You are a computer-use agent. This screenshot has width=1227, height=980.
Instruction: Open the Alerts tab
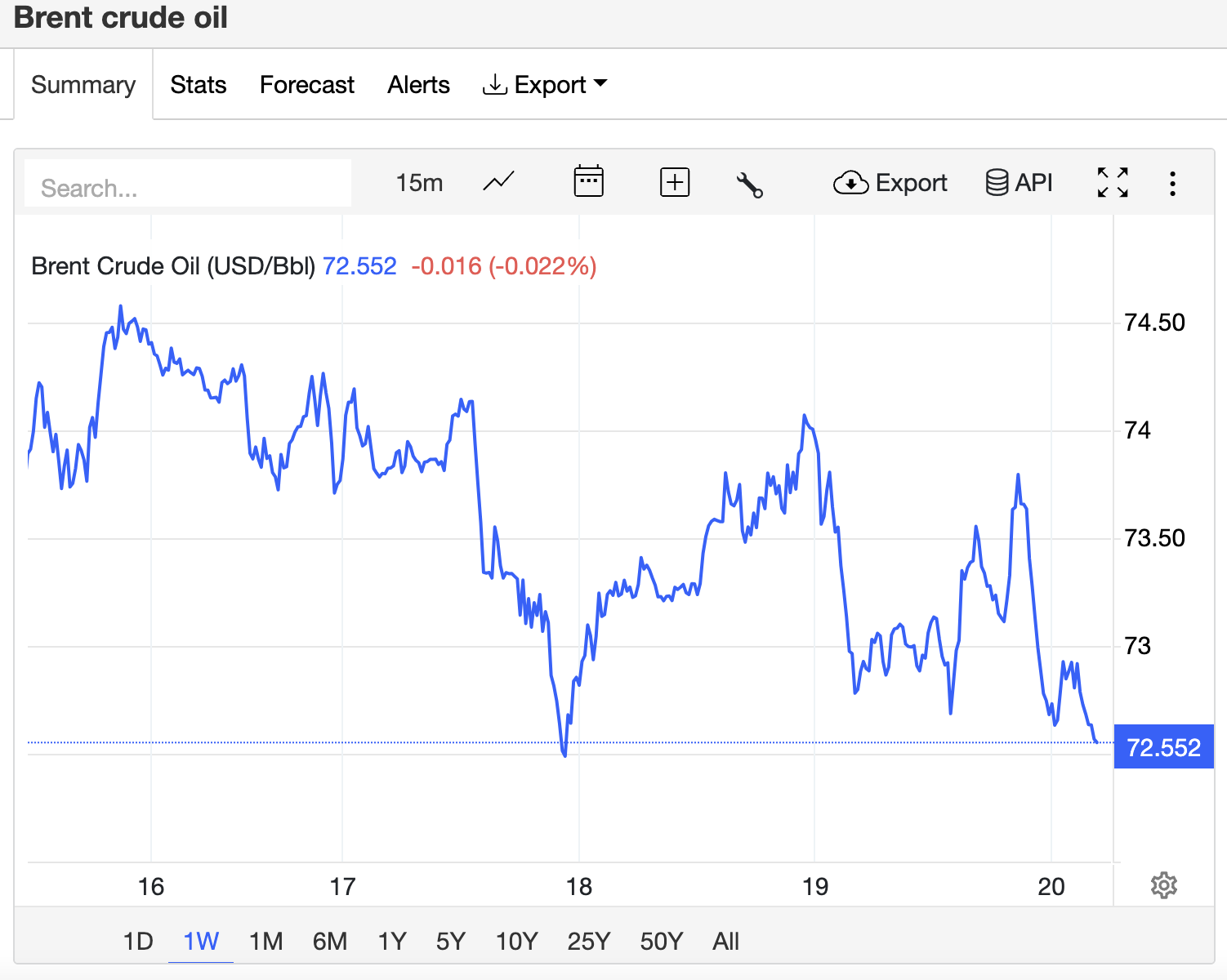(418, 85)
